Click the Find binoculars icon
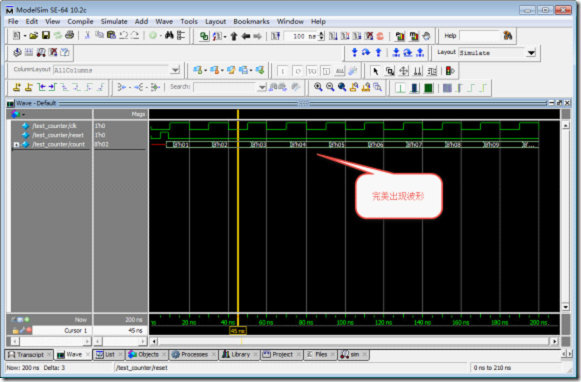 169,36
